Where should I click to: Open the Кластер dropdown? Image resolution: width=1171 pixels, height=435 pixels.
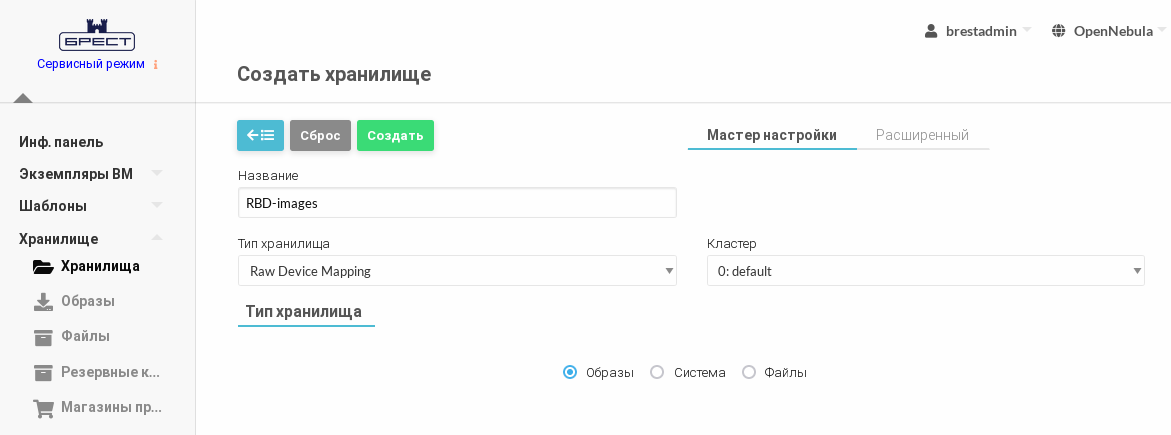pyautogui.click(x=925, y=271)
